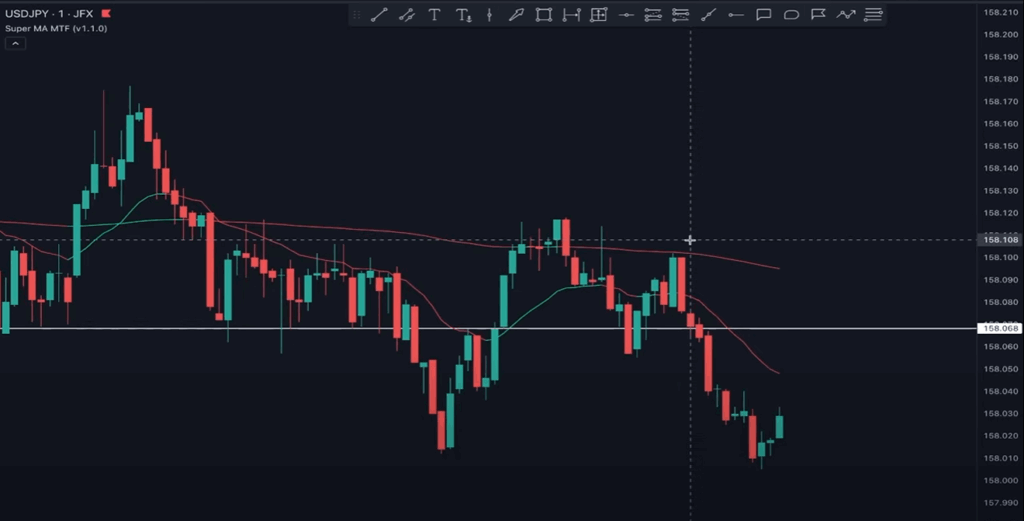Select the horizontal line tool

[626, 15]
